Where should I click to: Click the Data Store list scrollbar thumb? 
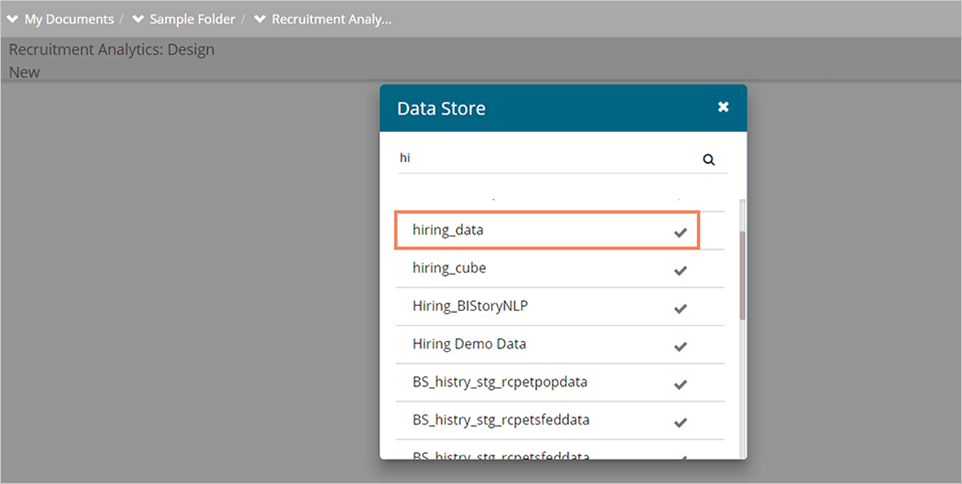(x=742, y=275)
